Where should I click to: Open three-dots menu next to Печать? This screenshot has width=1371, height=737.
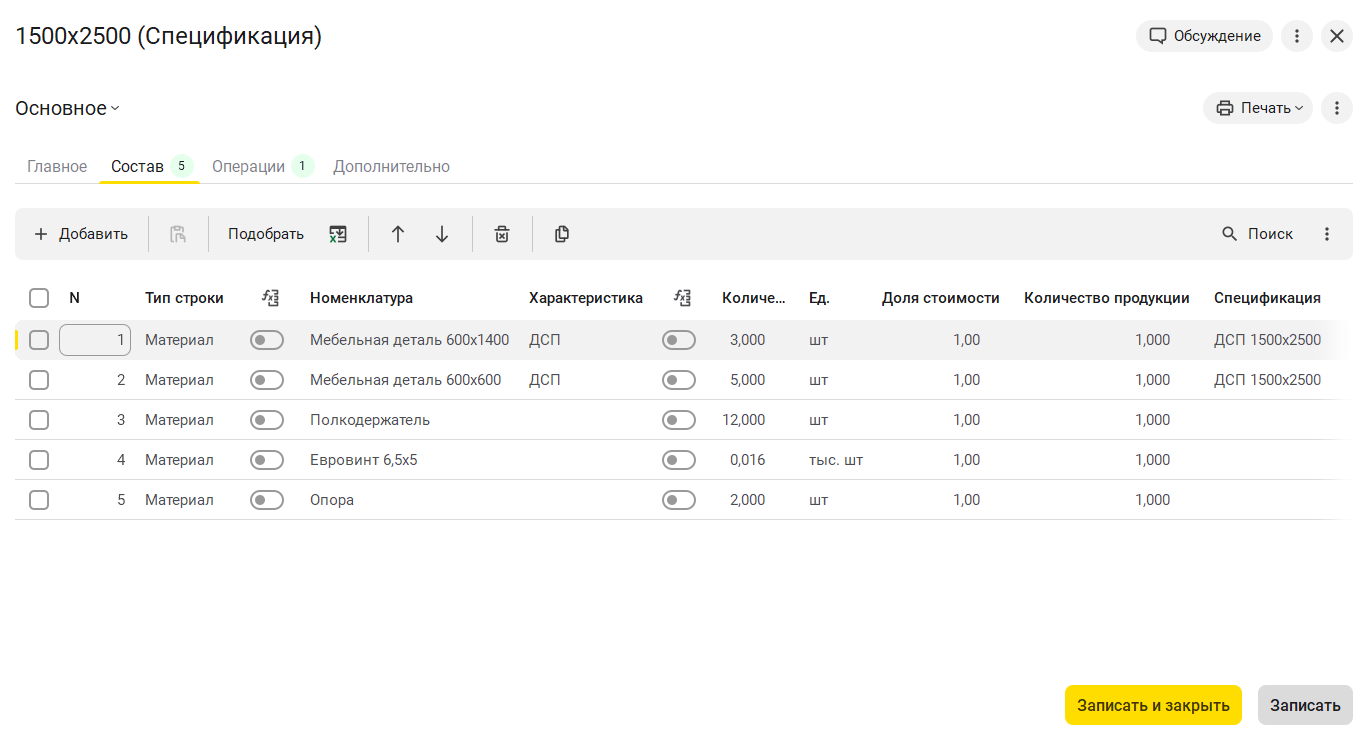click(x=1337, y=108)
